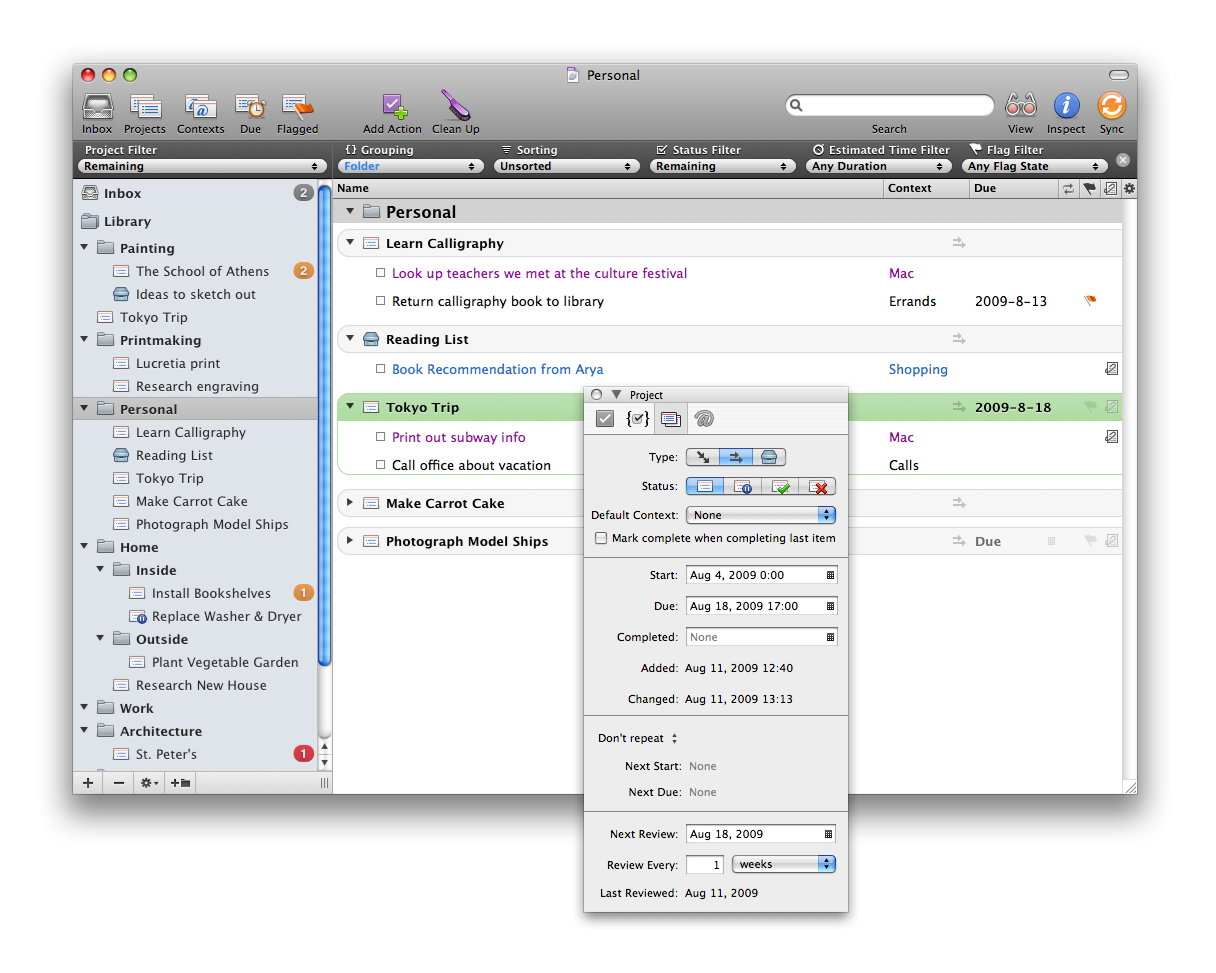Check off Return calligraphy book to library
The height and width of the screenshot is (973, 1216).
pos(380,301)
